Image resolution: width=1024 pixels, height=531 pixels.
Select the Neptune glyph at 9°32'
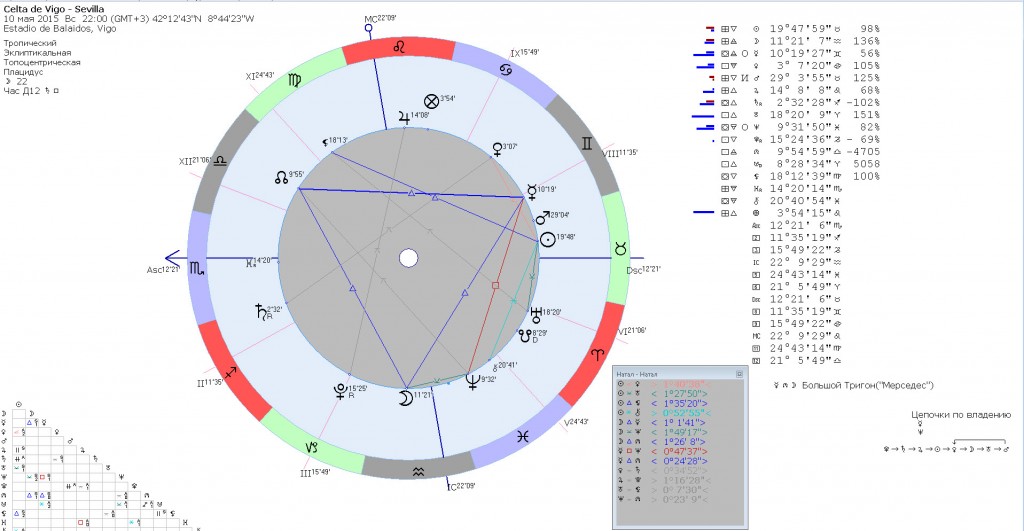click(x=472, y=379)
